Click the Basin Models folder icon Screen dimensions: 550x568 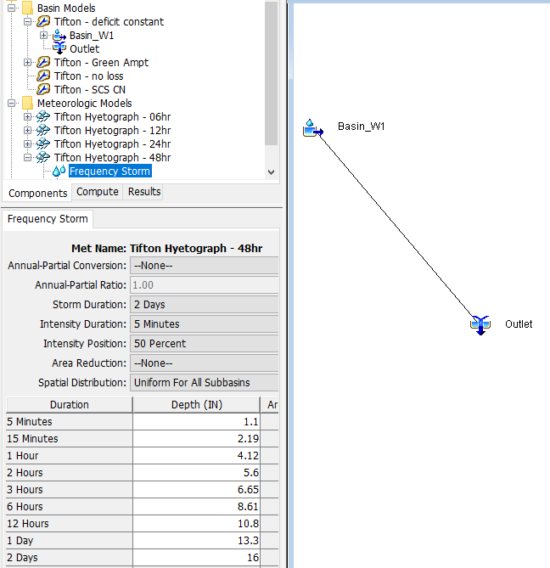click(28, 8)
